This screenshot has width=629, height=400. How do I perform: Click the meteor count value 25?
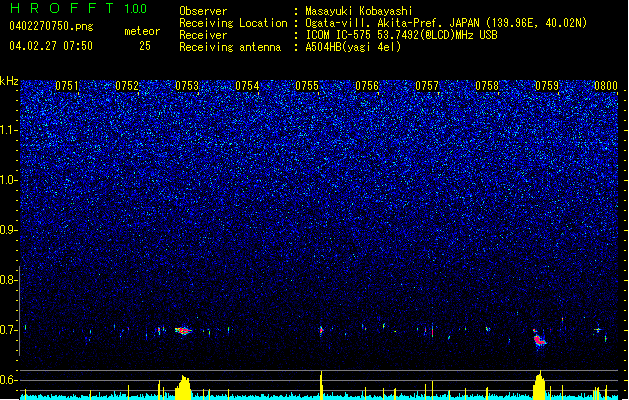coord(145,46)
